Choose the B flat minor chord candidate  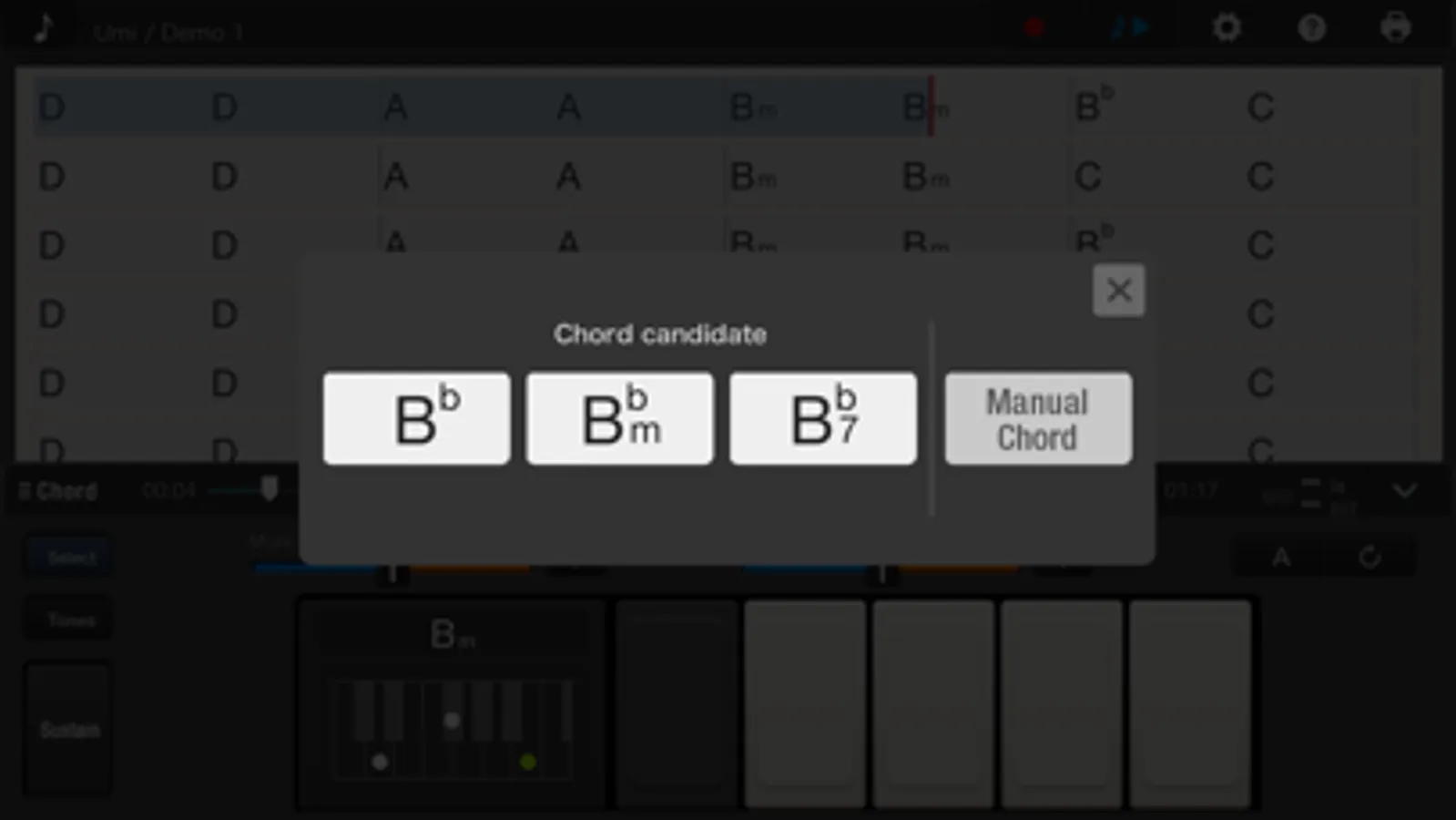[x=620, y=418]
